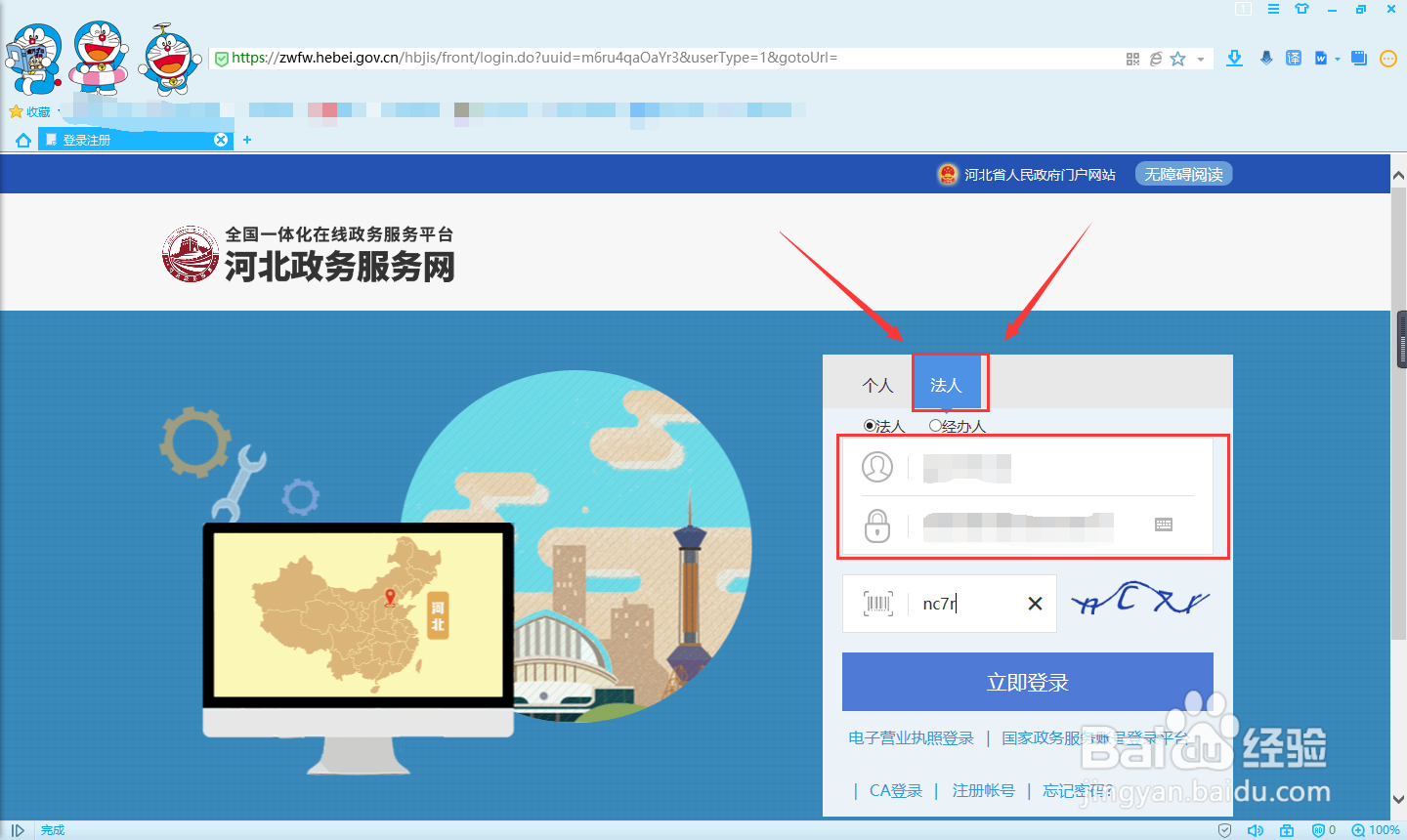Screen dimensions: 1407x840
Task: Open the 忘记密码 link
Action: coord(1078,790)
